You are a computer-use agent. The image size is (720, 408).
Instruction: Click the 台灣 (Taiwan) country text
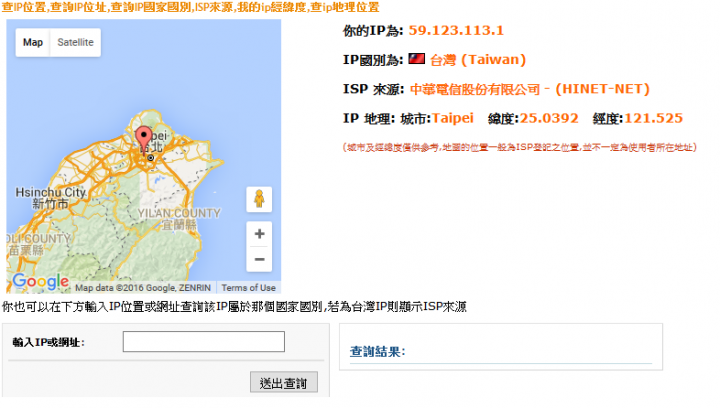coord(478,60)
